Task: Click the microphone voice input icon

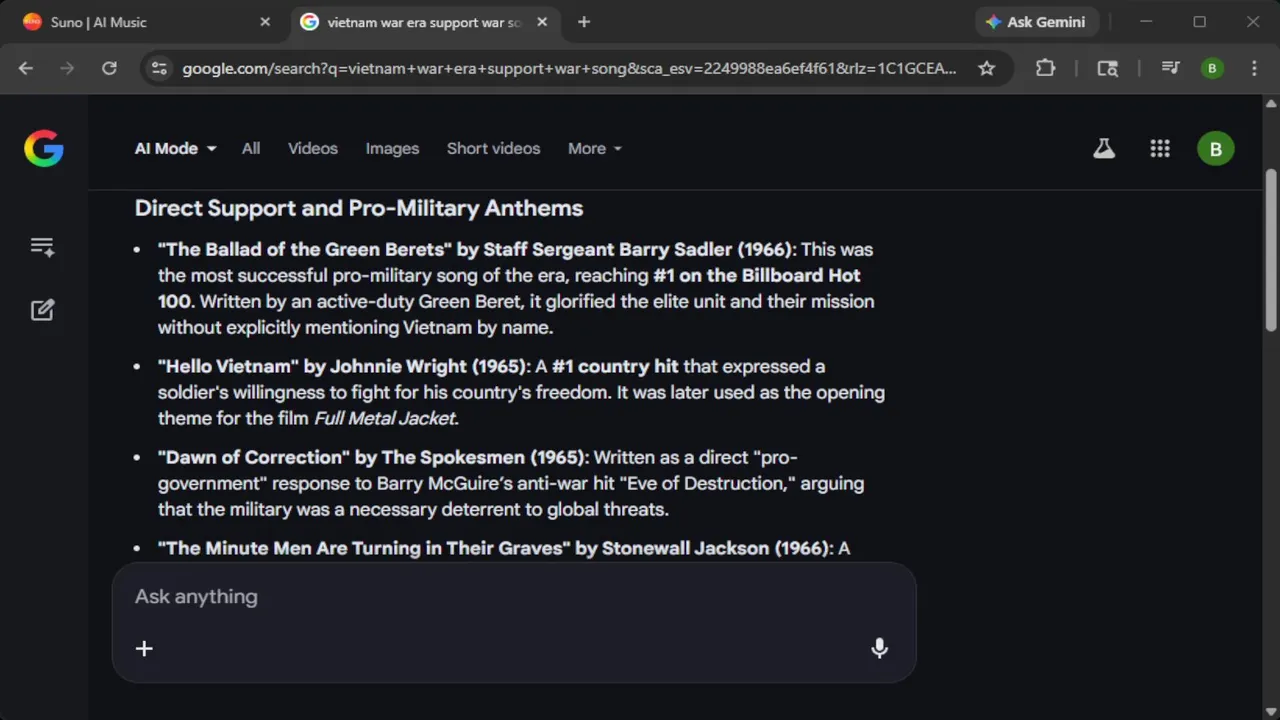Action: tap(879, 648)
